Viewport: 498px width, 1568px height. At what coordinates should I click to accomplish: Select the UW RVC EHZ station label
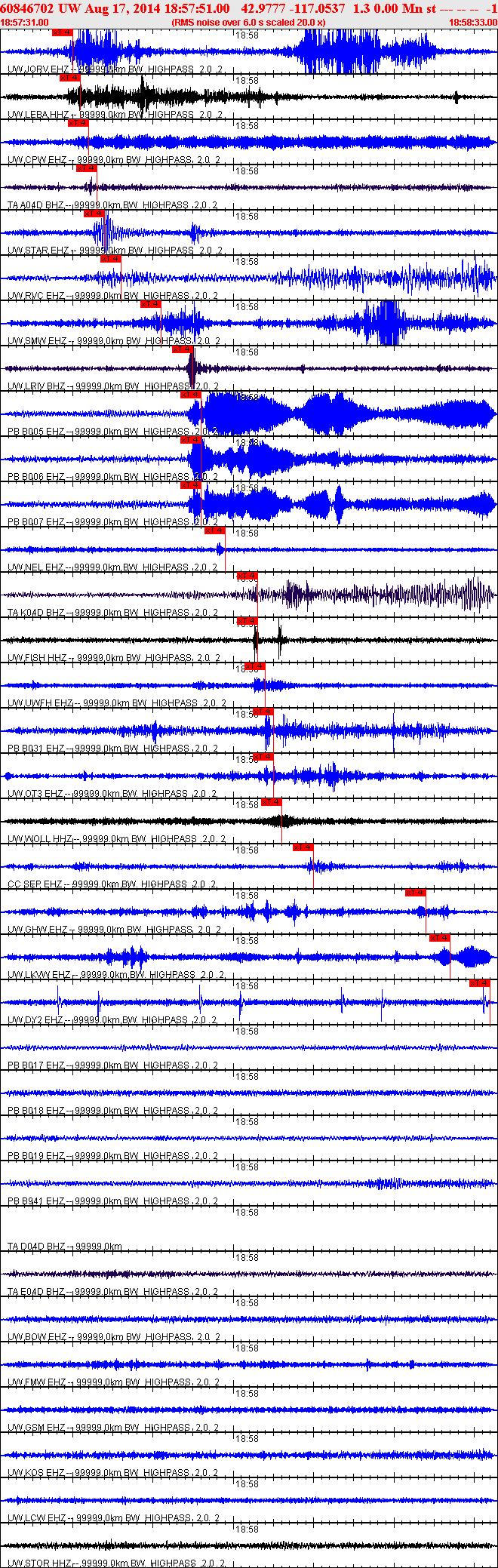pyautogui.click(x=36, y=296)
